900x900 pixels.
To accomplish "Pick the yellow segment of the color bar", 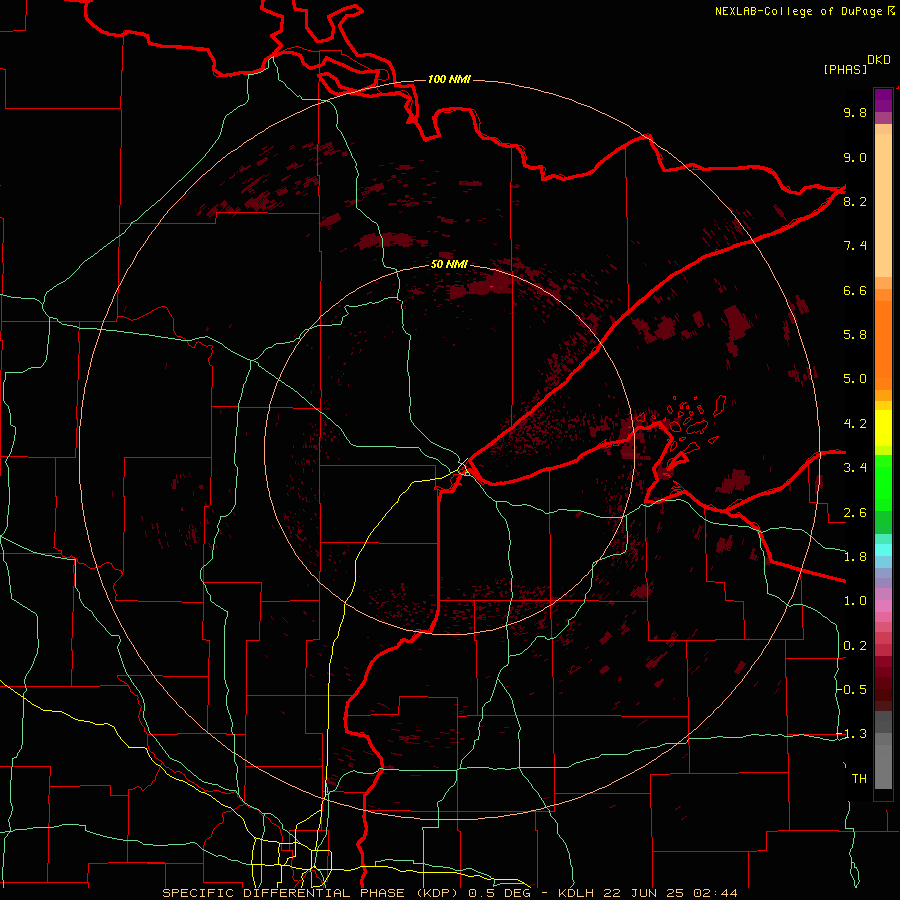I will [x=883, y=428].
